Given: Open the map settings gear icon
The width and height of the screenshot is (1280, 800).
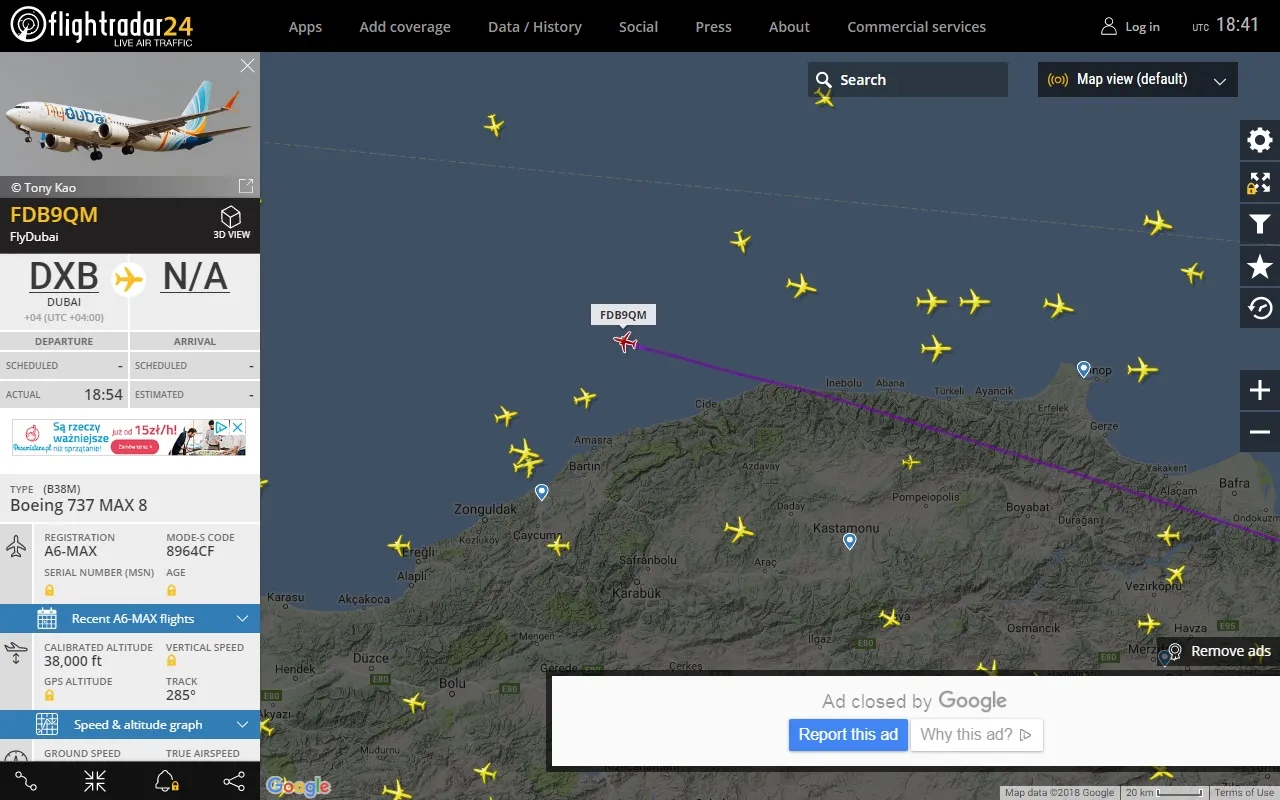Looking at the screenshot, I should (1258, 140).
